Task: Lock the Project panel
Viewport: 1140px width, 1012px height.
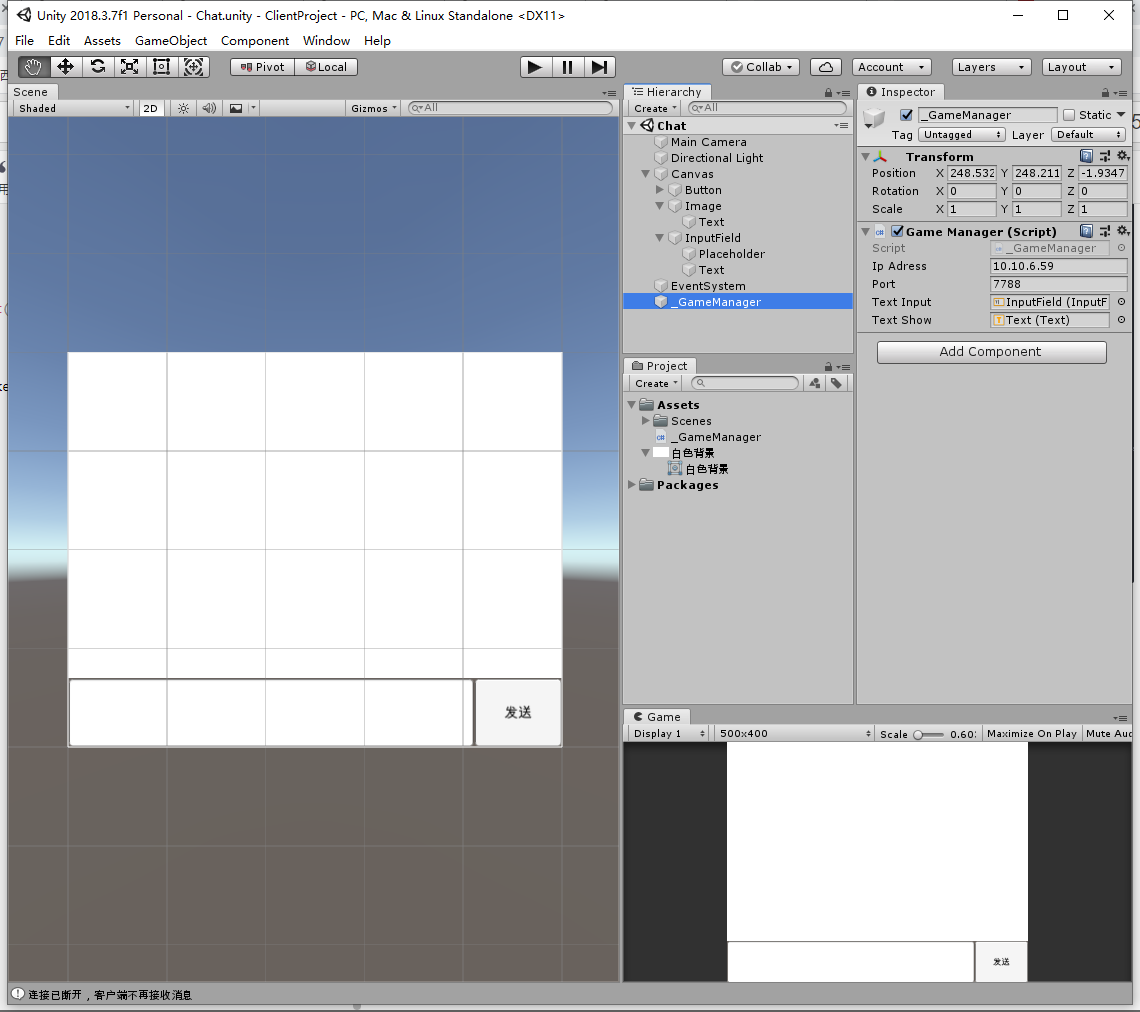Action: (x=828, y=366)
